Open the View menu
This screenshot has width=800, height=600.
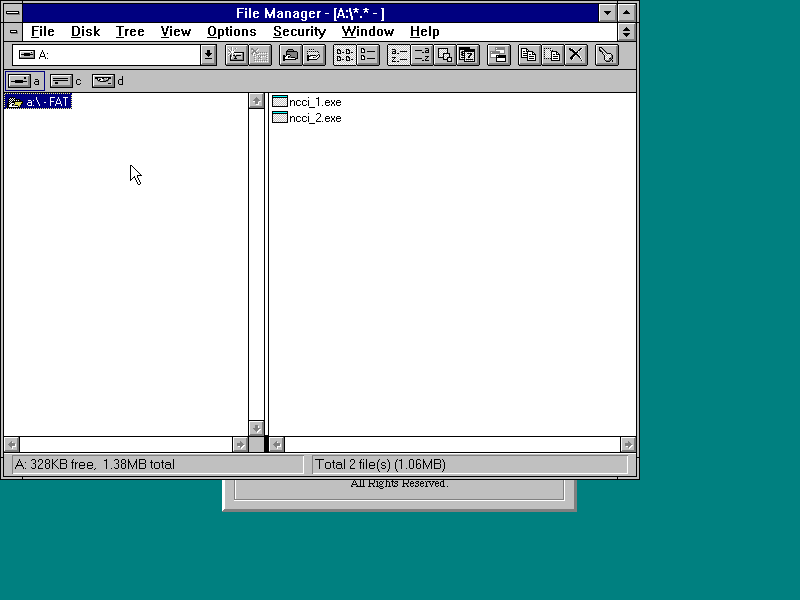(x=176, y=32)
